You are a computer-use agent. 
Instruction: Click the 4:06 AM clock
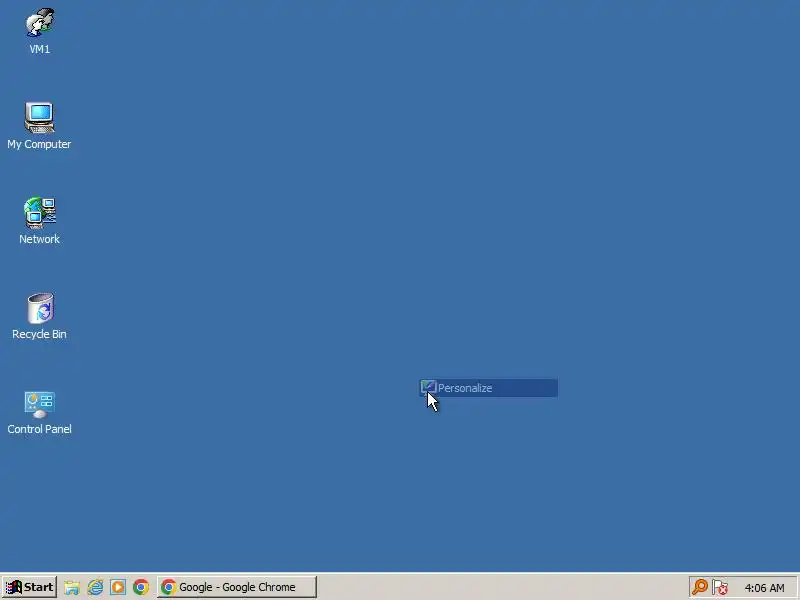(x=764, y=588)
